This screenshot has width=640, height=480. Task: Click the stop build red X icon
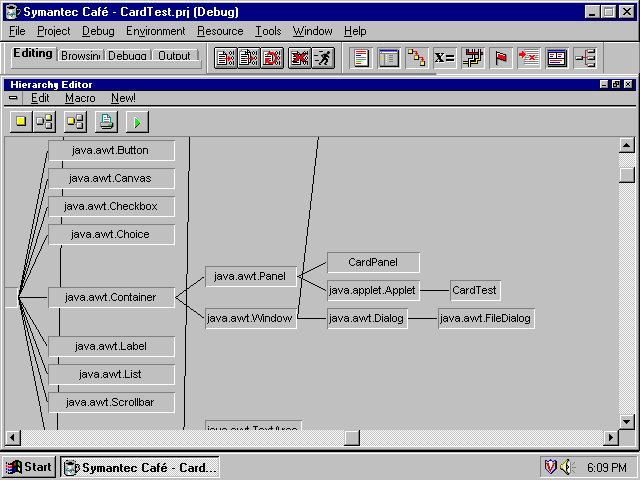[x=300, y=58]
